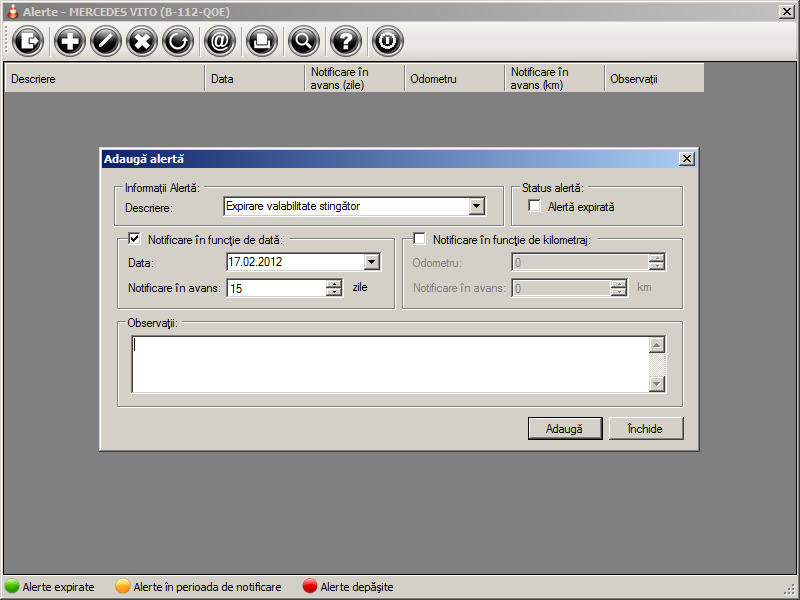
Task: Click Notificare în avans (zile) column header
Action: coord(354,79)
